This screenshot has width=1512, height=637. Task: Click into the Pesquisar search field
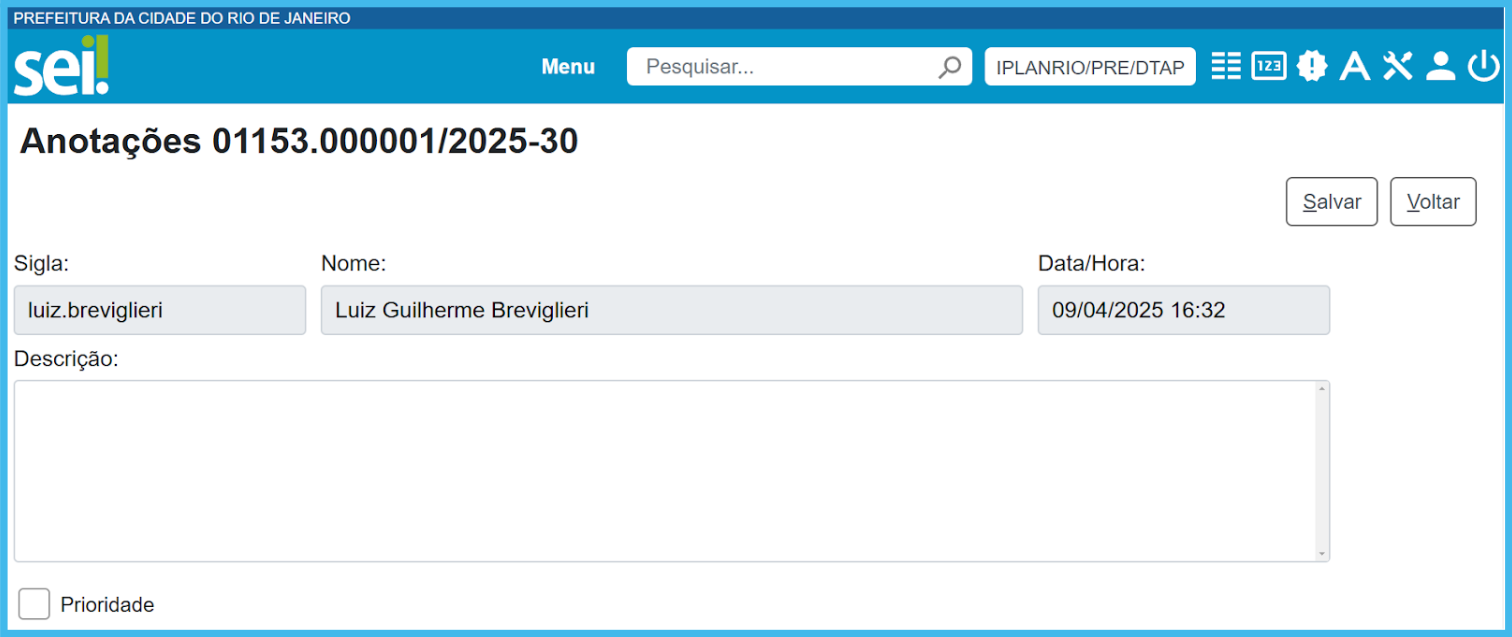click(x=780, y=67)
